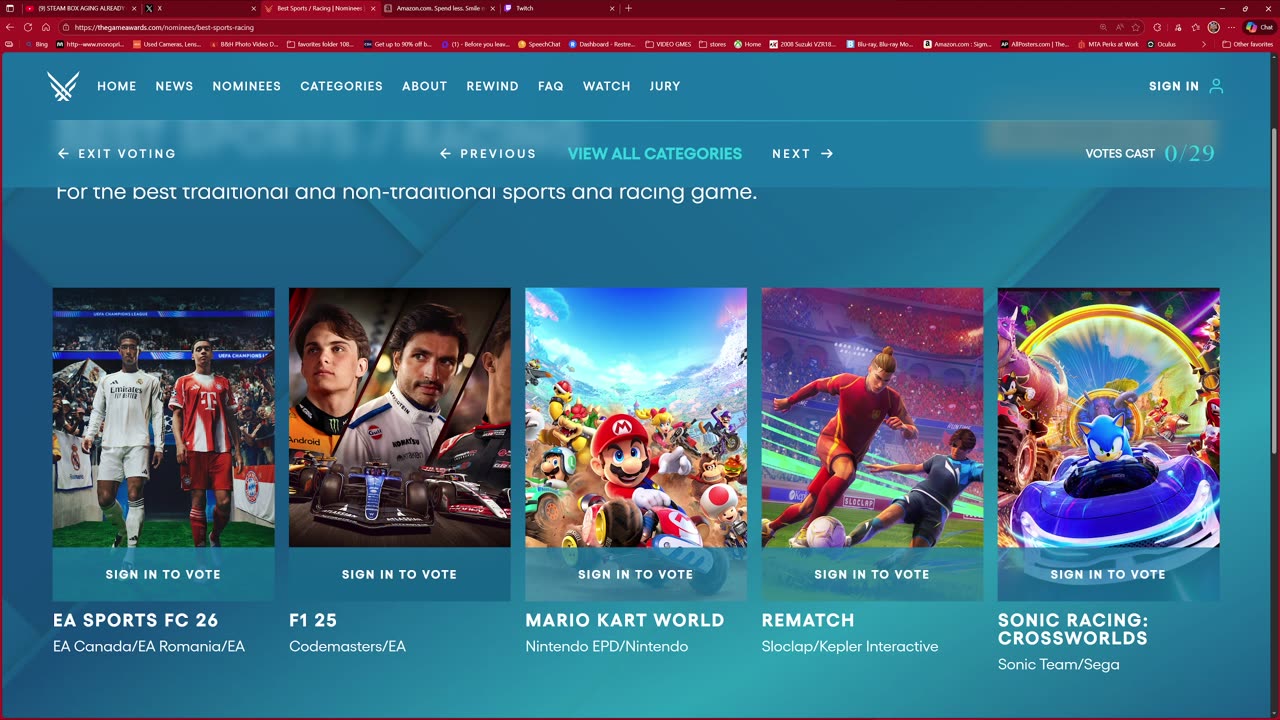
Task: Open the new tab plus button
Action: [628, 8]
